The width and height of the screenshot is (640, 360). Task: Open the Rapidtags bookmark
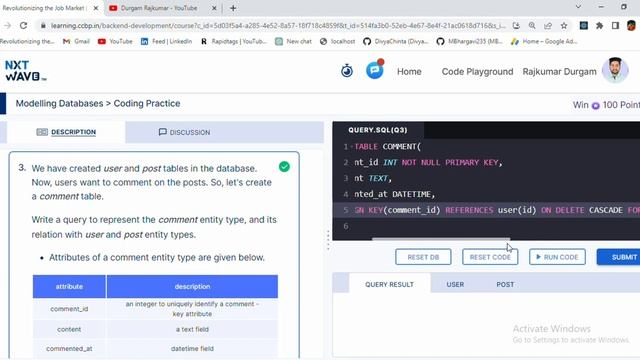[x=233, y=41]
